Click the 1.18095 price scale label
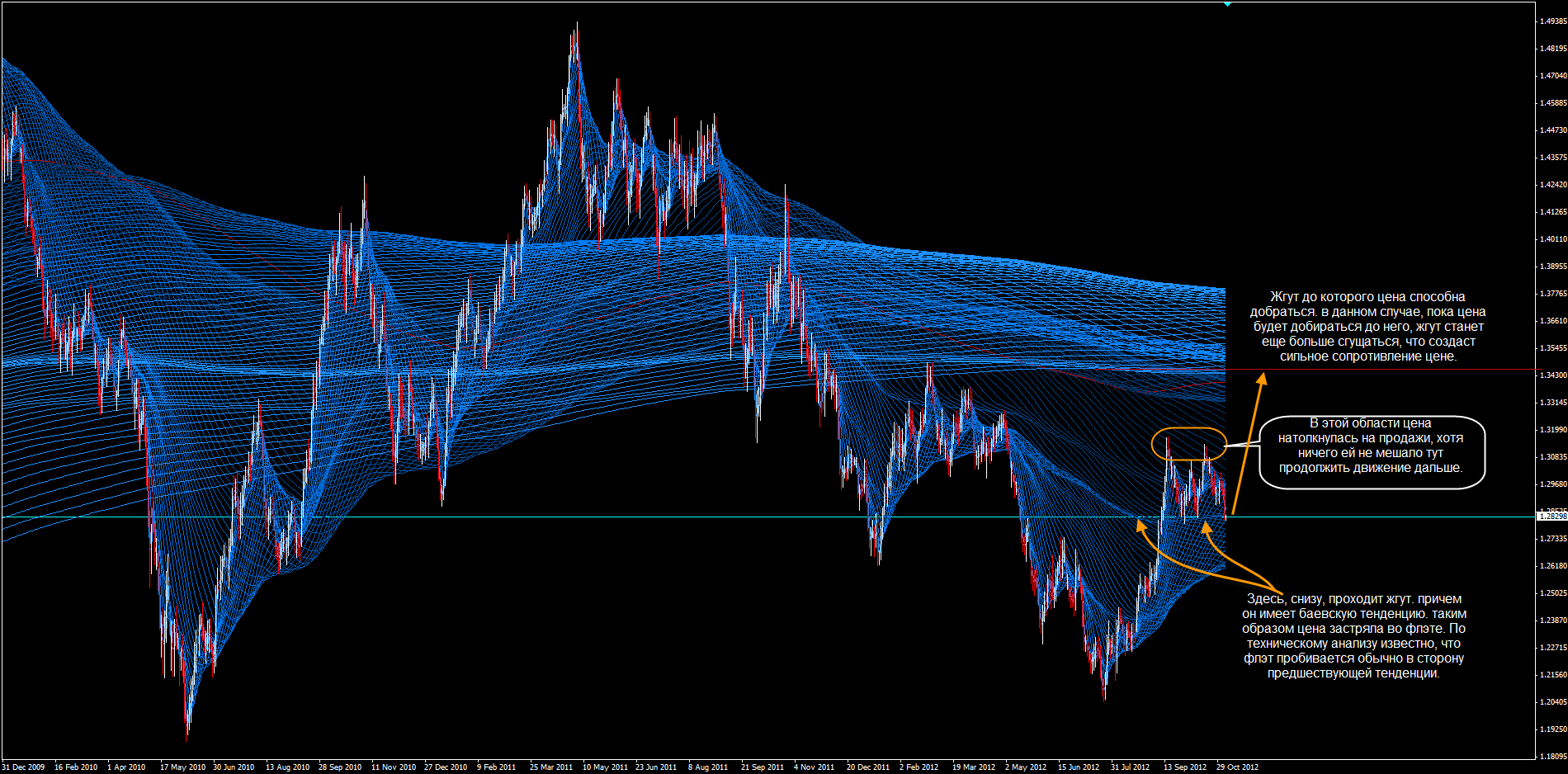This screenshot has height=774, width=1568. [x=1554, y=756]
